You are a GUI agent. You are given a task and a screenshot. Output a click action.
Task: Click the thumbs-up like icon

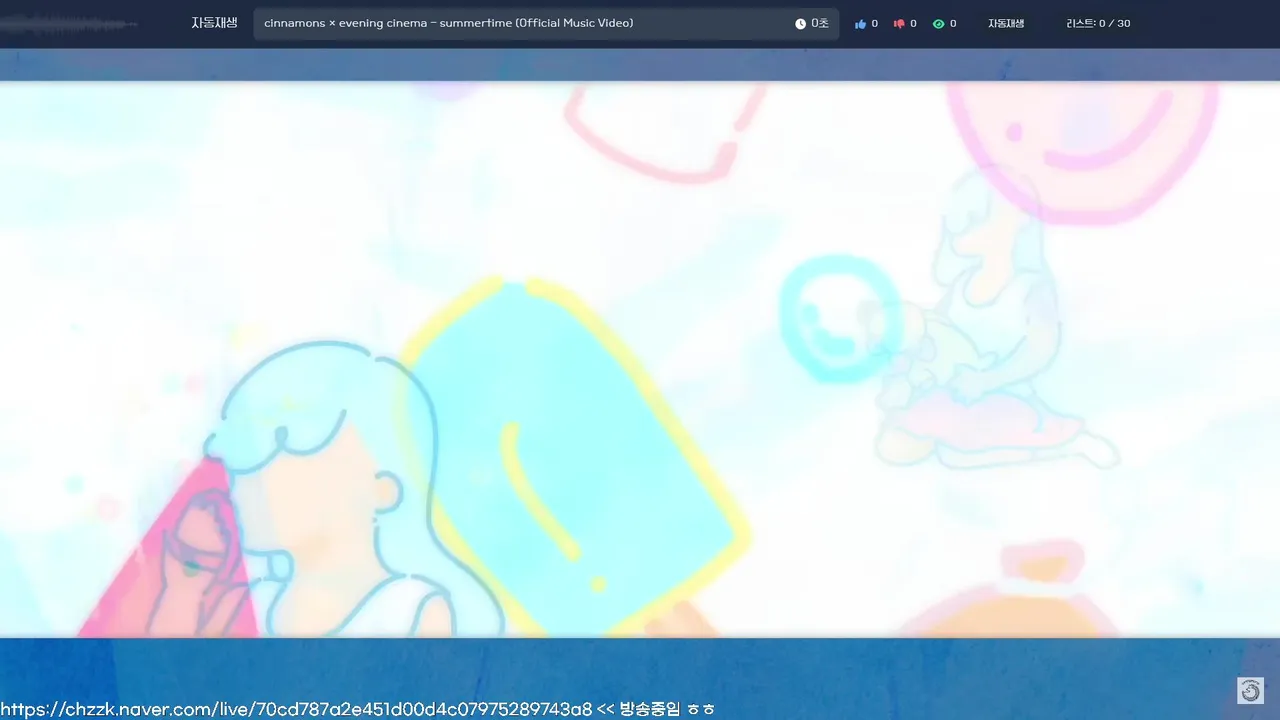(x=860, y=24)
